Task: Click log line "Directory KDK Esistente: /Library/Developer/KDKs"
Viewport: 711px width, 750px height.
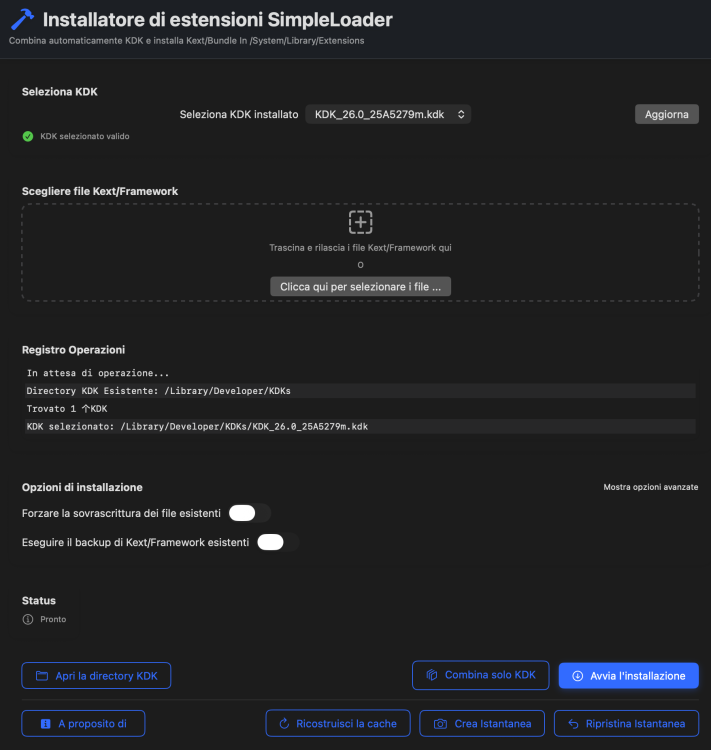Action: click(x=360, y=391)
